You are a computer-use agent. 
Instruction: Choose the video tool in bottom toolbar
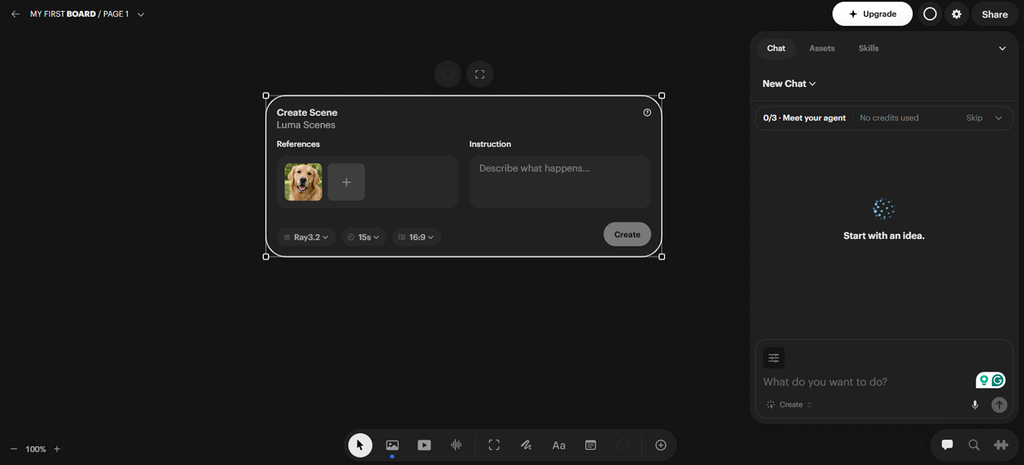click(424, 445)
